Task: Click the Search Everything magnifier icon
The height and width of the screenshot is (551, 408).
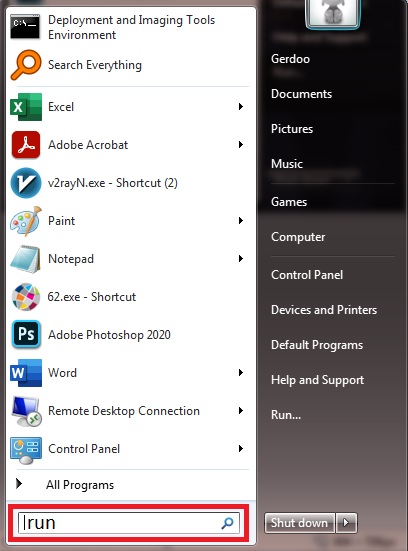Action: 26,65
